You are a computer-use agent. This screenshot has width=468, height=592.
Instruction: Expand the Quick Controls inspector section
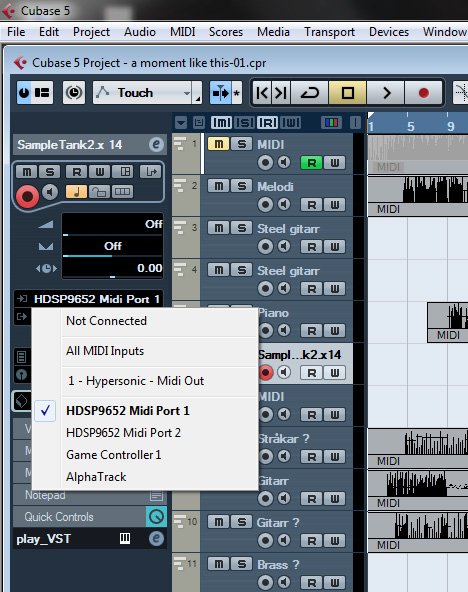coord(90,517)
